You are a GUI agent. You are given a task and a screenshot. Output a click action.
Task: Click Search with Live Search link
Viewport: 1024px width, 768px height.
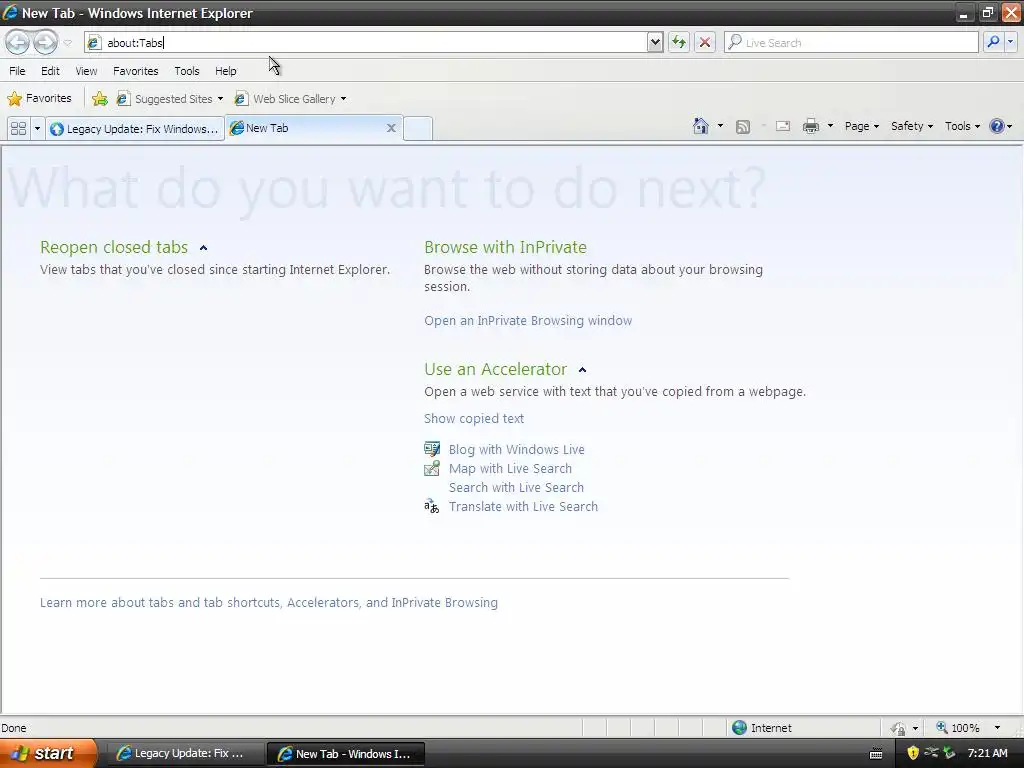(x=516, y=487)
